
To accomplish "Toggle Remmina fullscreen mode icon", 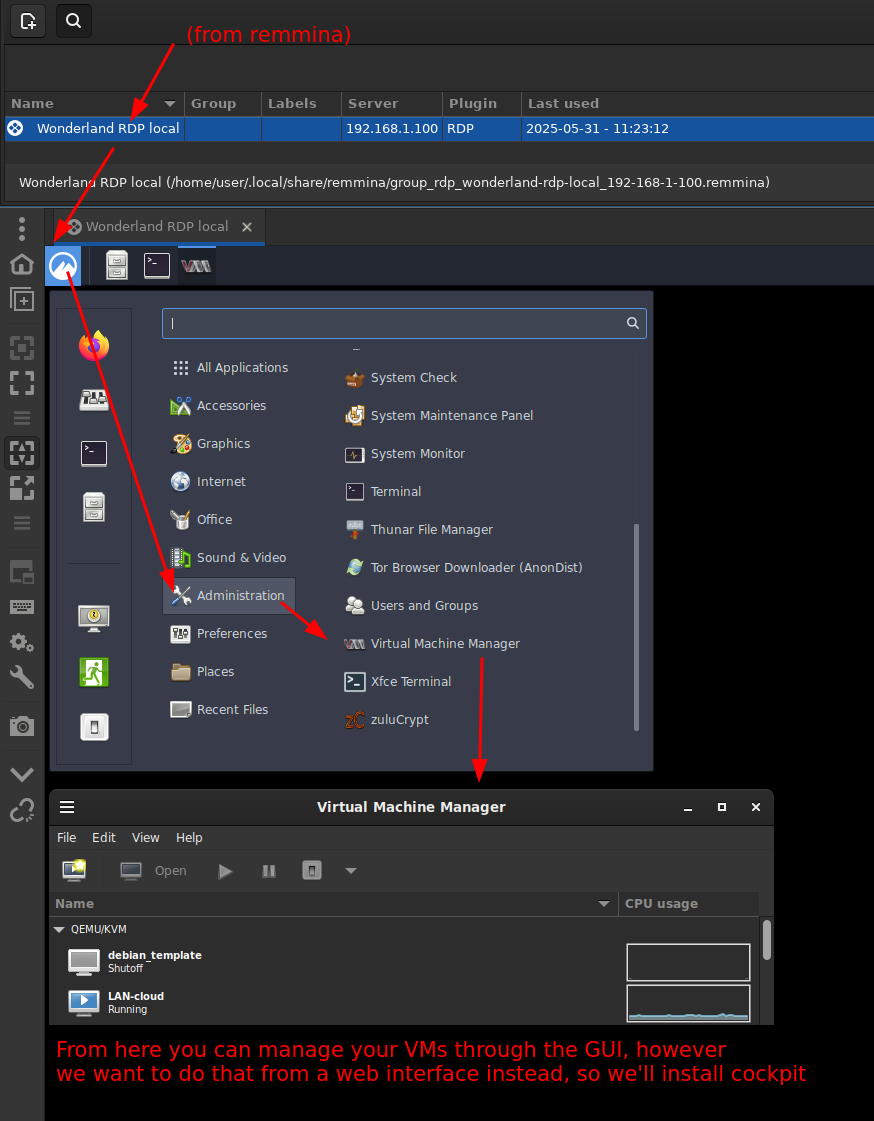I will [22, 382].
